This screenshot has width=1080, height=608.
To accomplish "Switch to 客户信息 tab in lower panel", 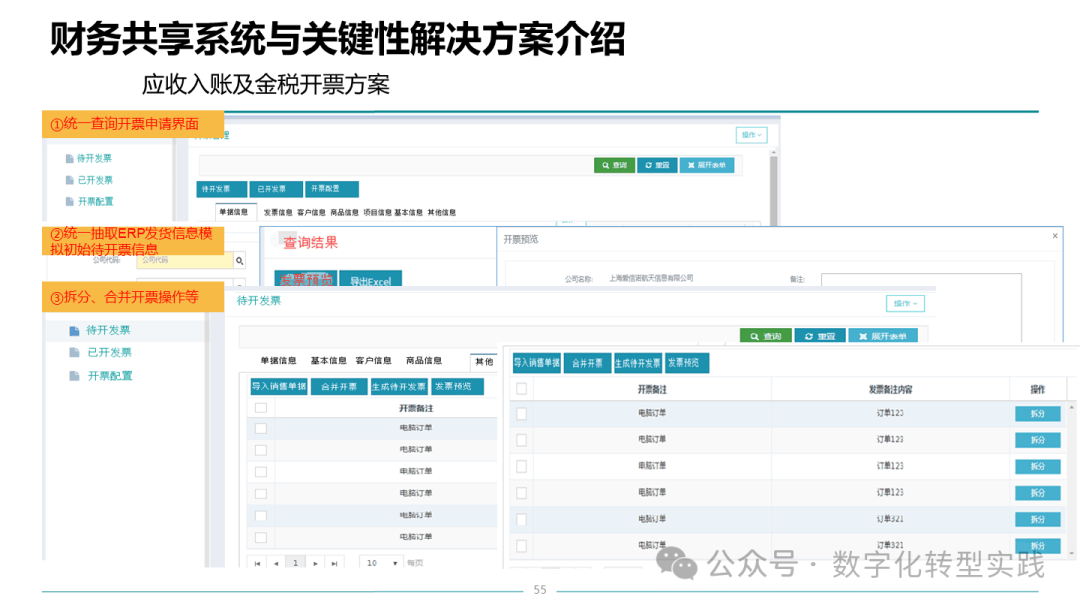I will point(373,361).
